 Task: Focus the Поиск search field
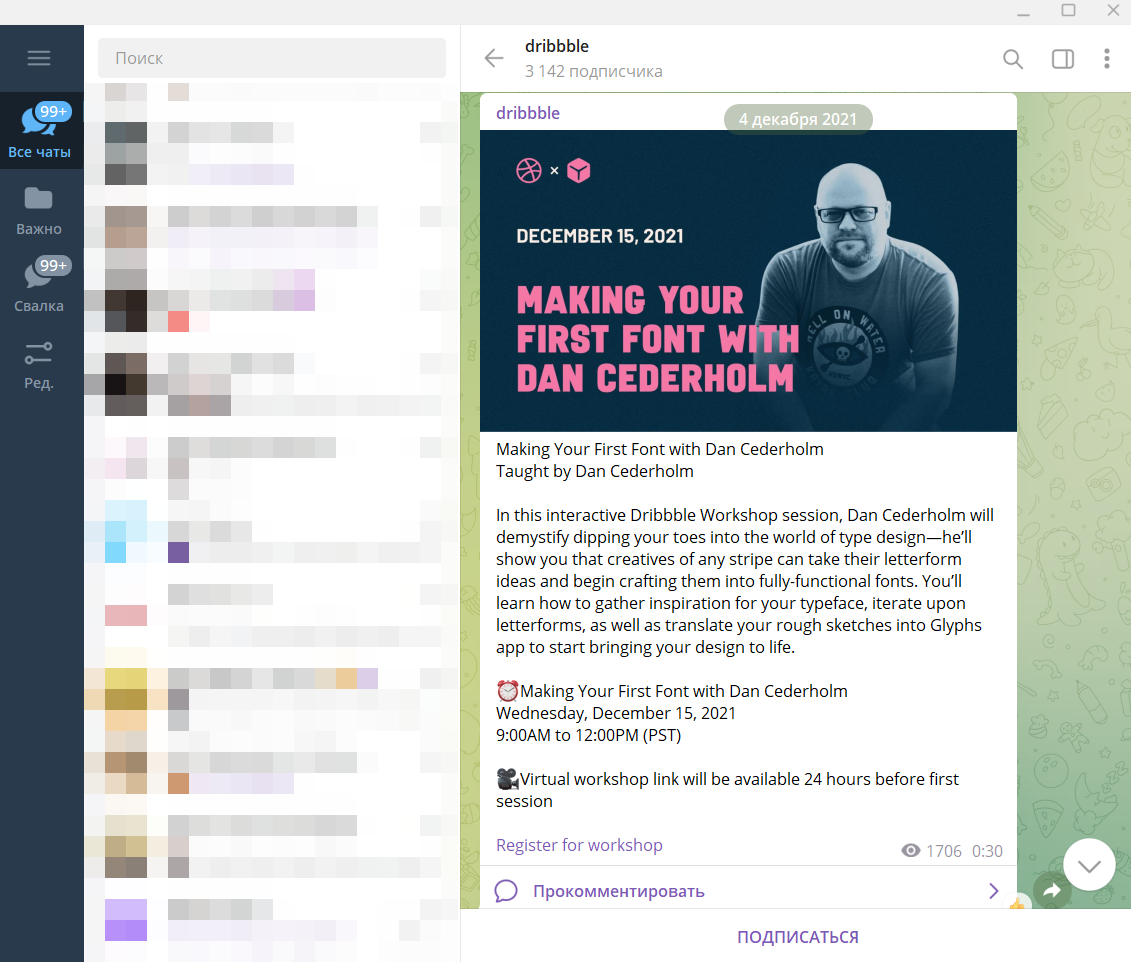pos(272,58)
